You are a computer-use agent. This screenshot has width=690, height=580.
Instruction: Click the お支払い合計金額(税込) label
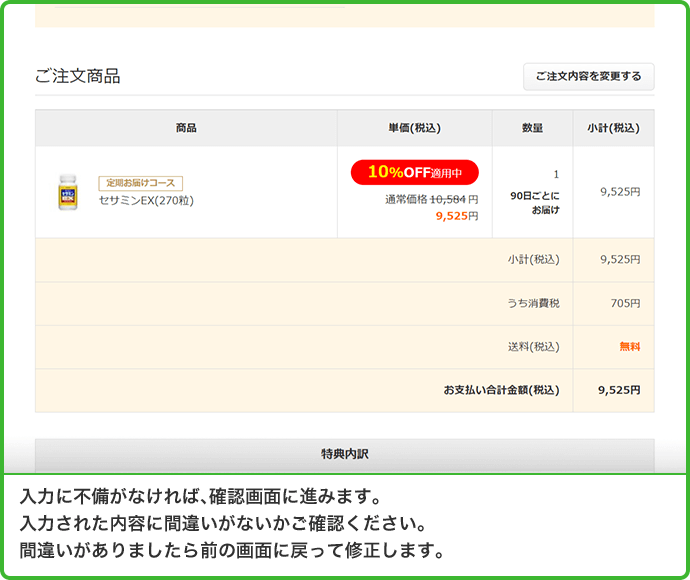pos(501,390)
